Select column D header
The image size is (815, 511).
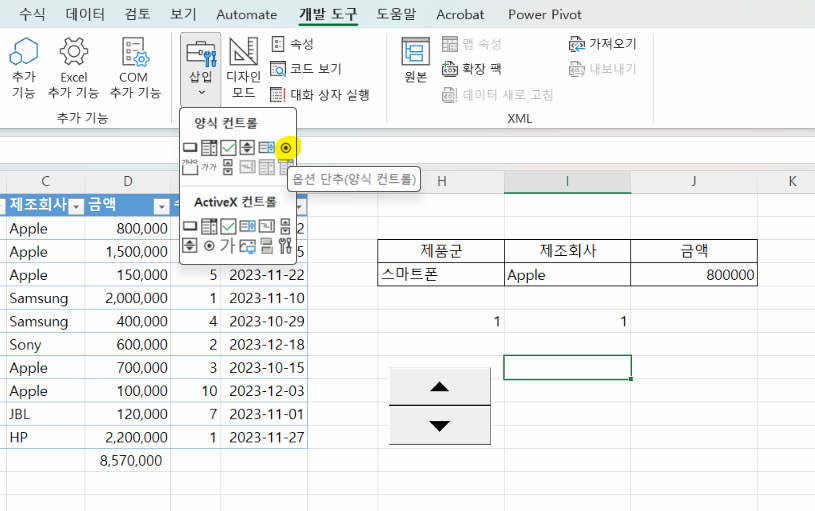128,181
